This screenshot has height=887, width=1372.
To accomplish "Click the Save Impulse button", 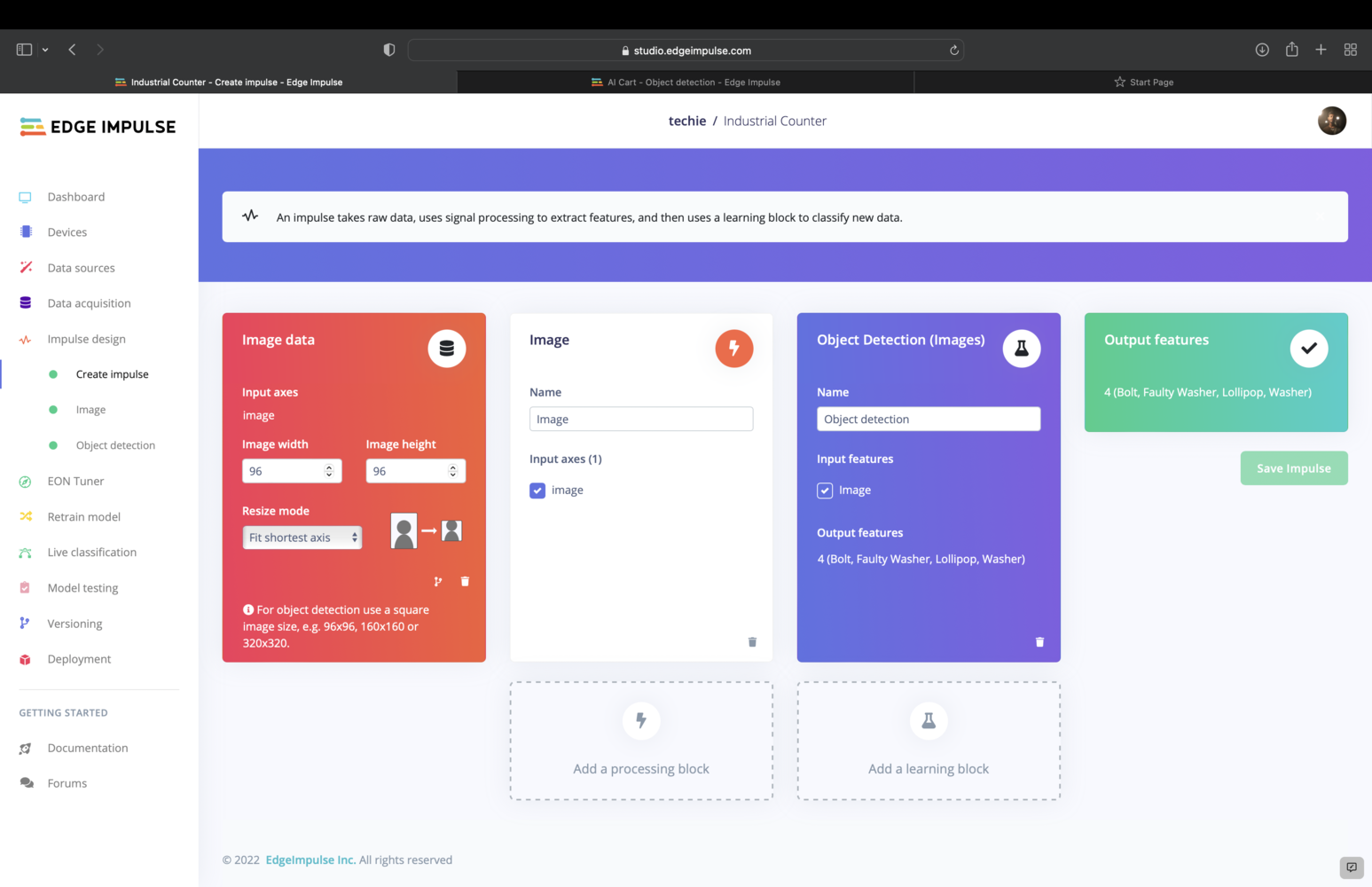I will (1294, 468).
